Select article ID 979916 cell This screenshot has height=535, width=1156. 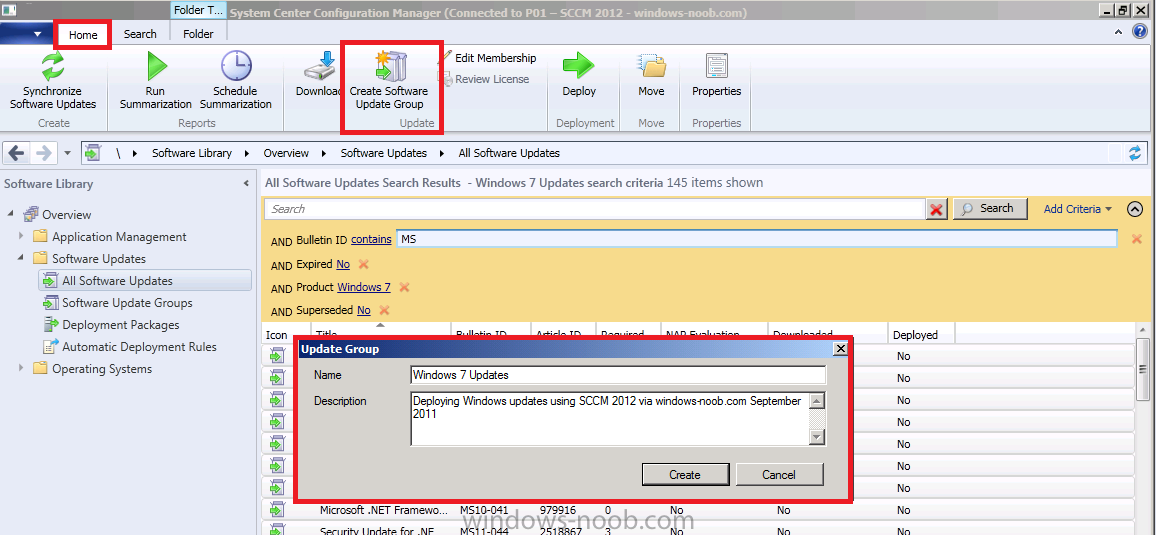click(557, 510)
